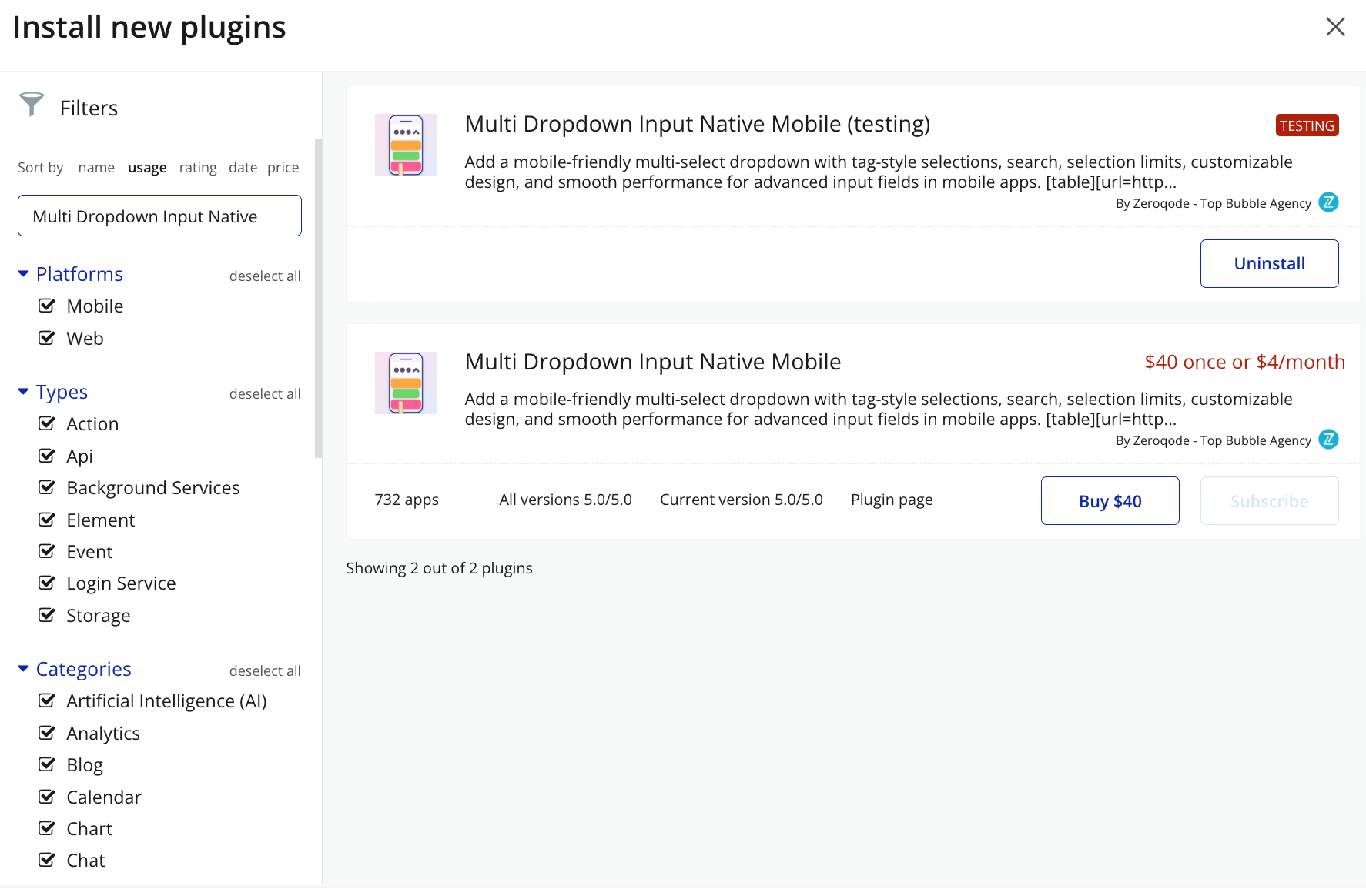The width and height of the screenshot is (1366, 896).
Task: Uninstall the testing plugin
Action: pyautogui.click(x=1269, y=264)
